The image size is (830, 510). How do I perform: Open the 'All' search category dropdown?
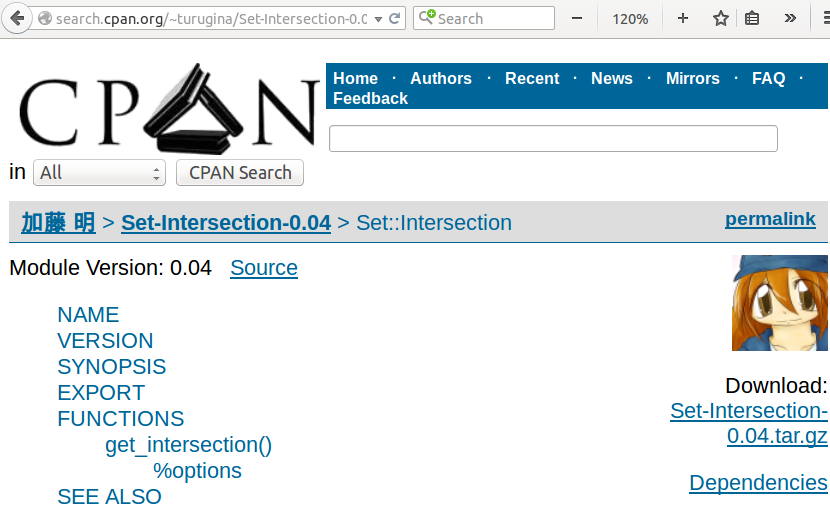[99, 173]
